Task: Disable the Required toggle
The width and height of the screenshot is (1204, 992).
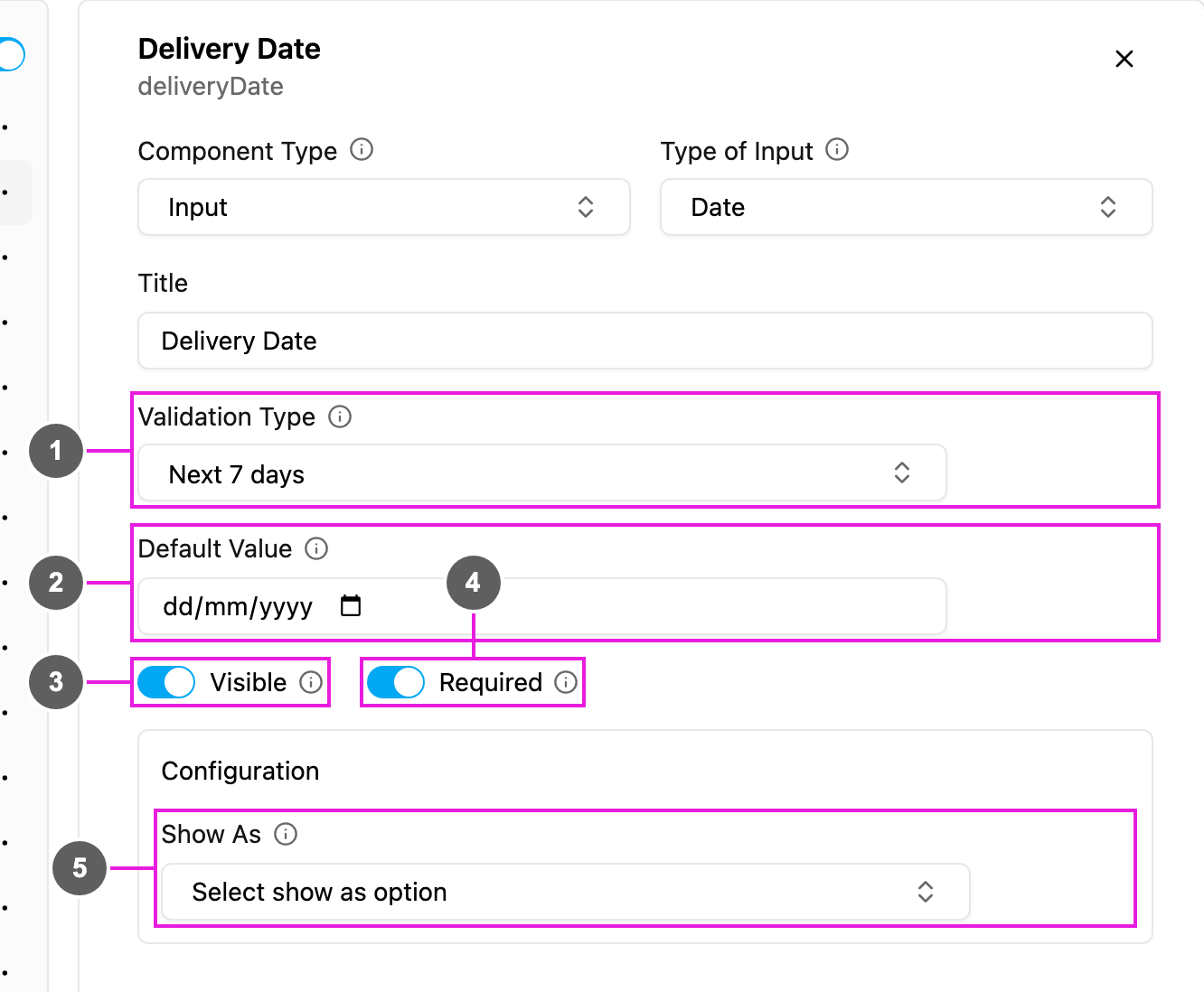Action: pos(396,682)
